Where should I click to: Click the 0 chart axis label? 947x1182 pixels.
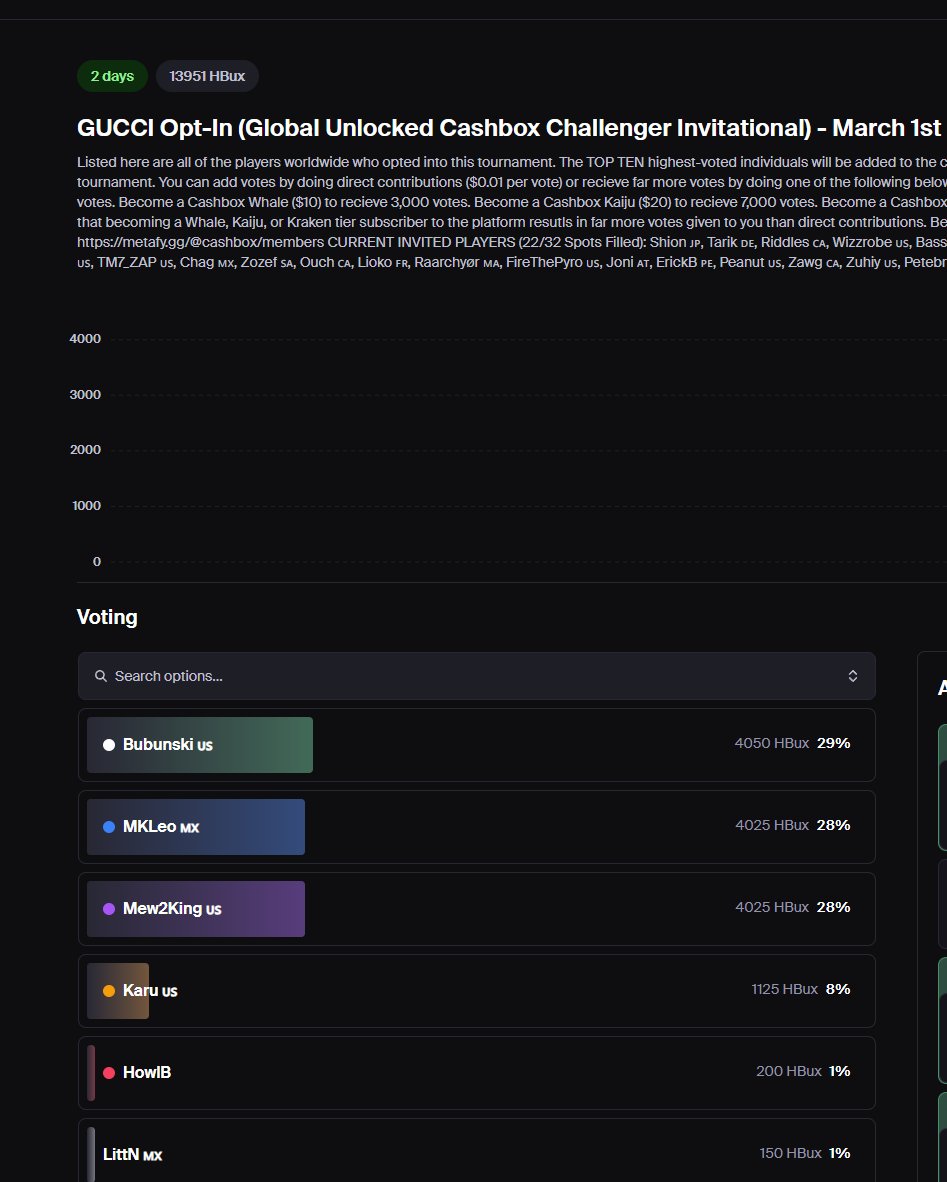pos(97,562)
